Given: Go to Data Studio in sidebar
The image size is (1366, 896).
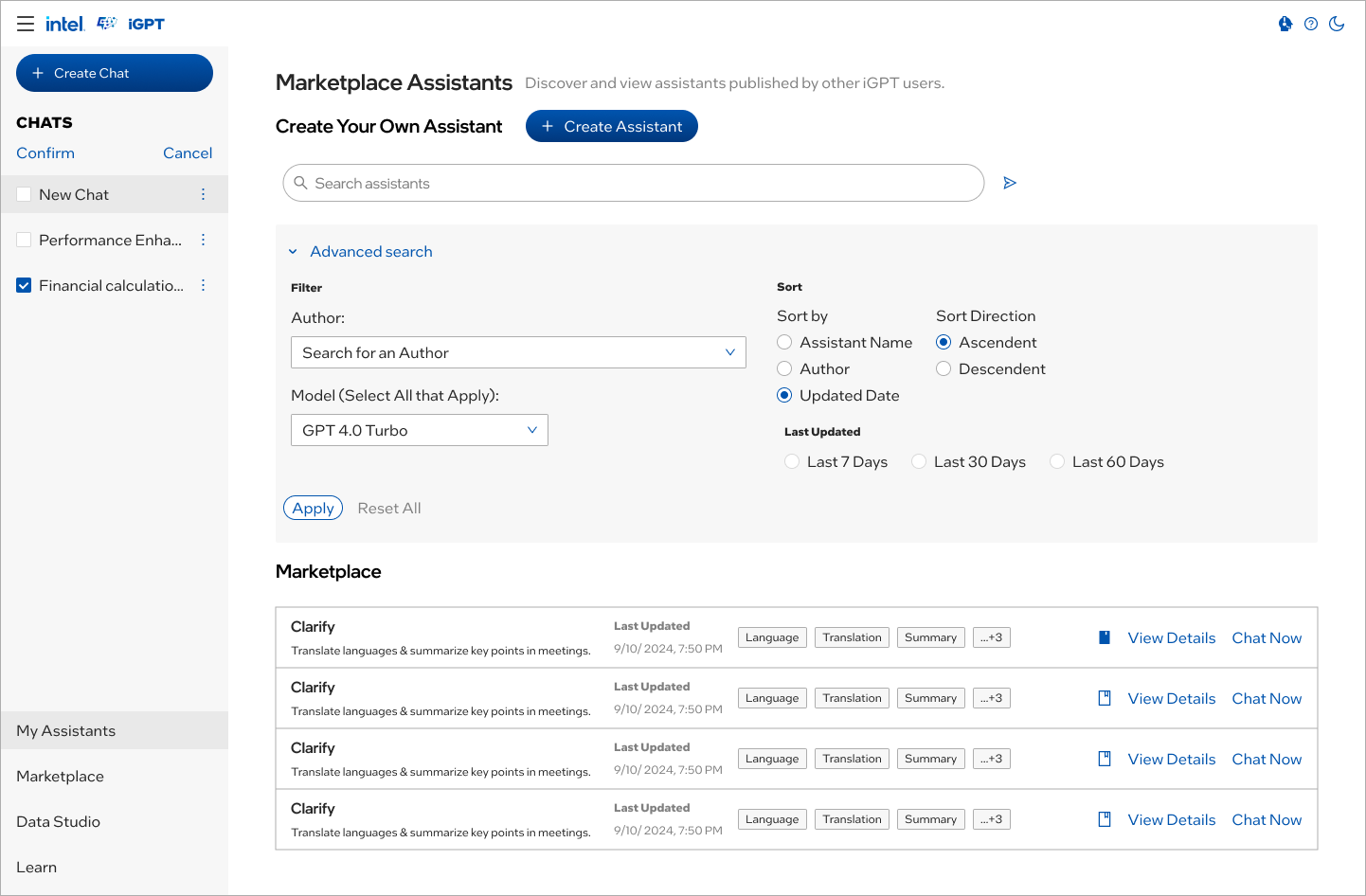Looking at the screenshot, I should click(x=58, y=821).
